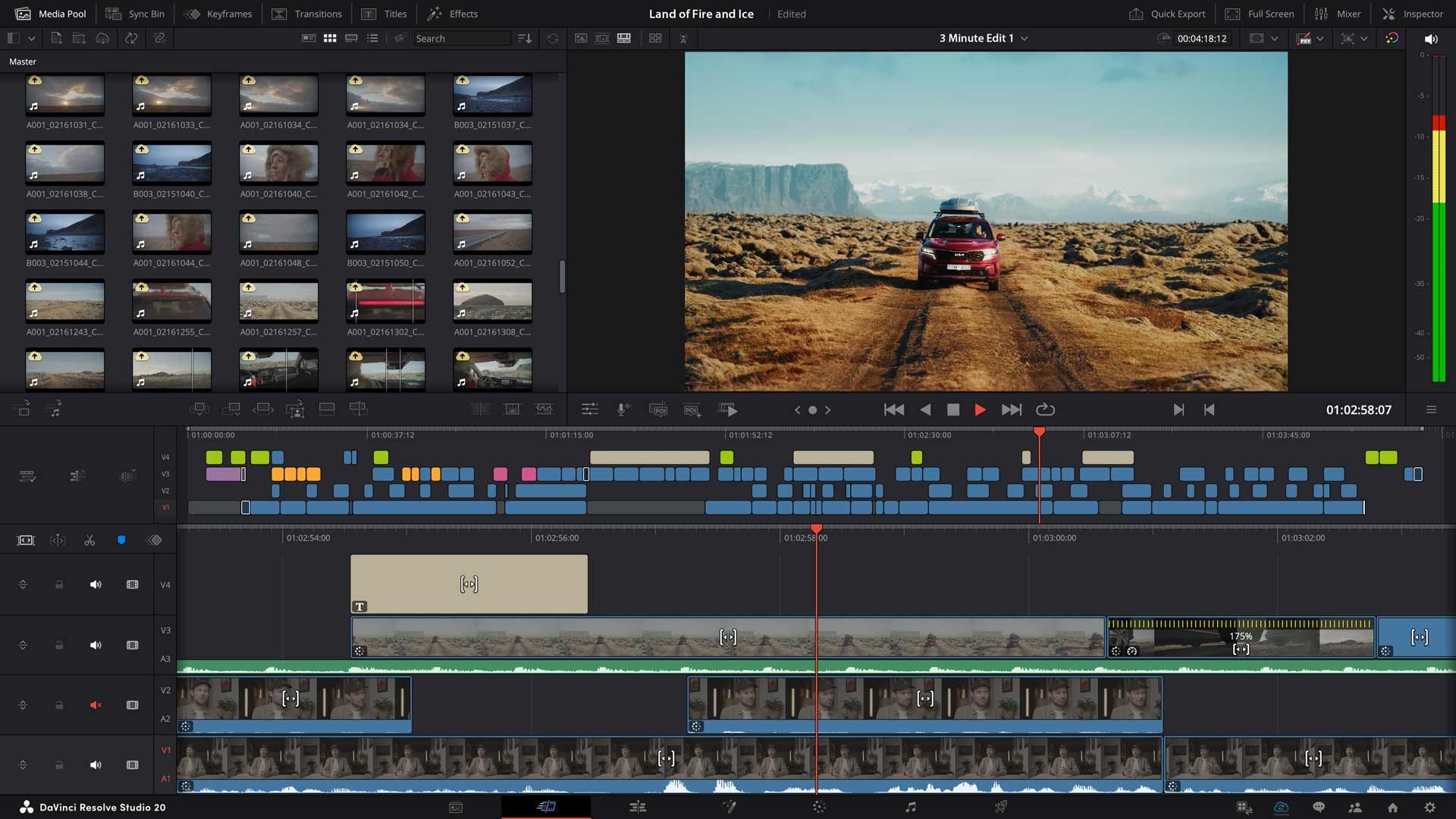Open the Fairlight audio page
1456x819 pixels.
click(x=908, y=807)
